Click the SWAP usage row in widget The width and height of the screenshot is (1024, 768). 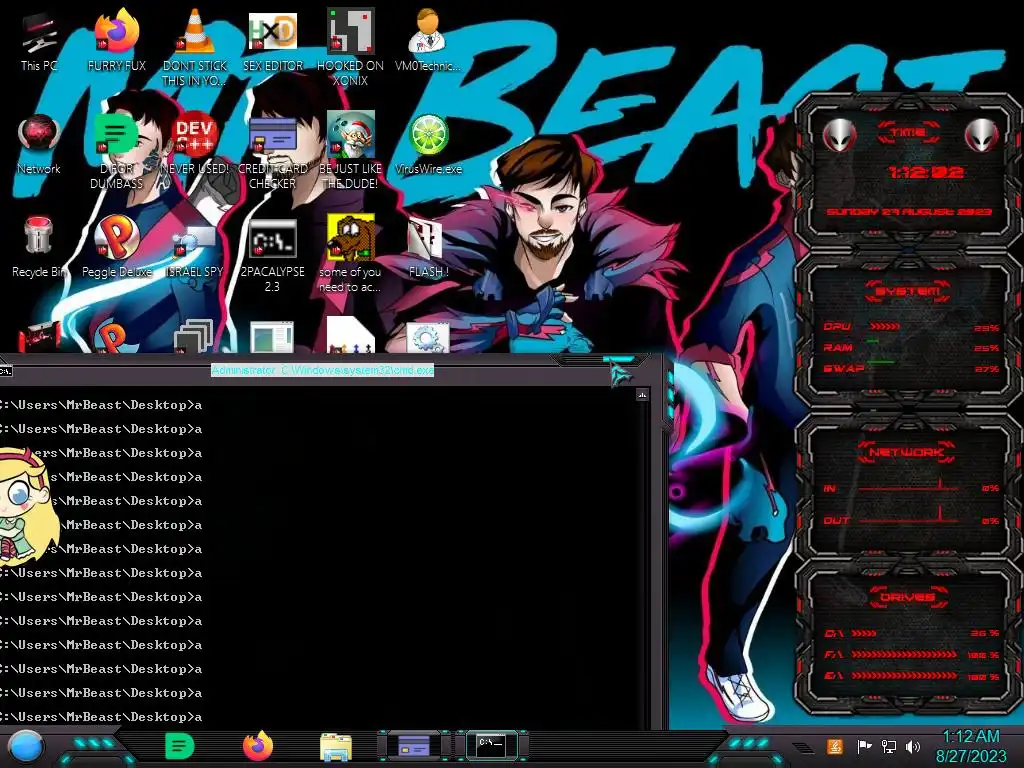click(x=912, y=368)
